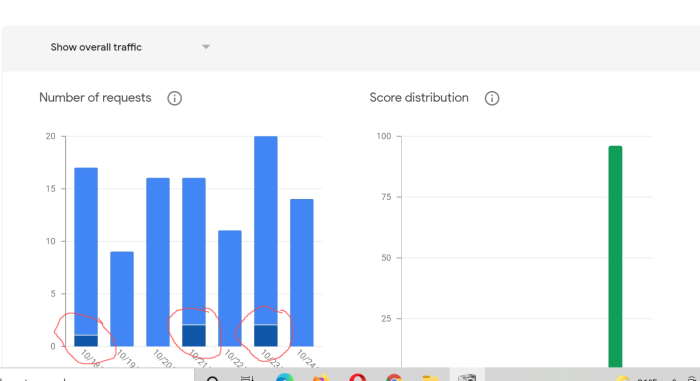Image resolution: width=700 pixels, height=381 pixels.
Task: Open Opera browser from taskbar
Action: [358, 377]
